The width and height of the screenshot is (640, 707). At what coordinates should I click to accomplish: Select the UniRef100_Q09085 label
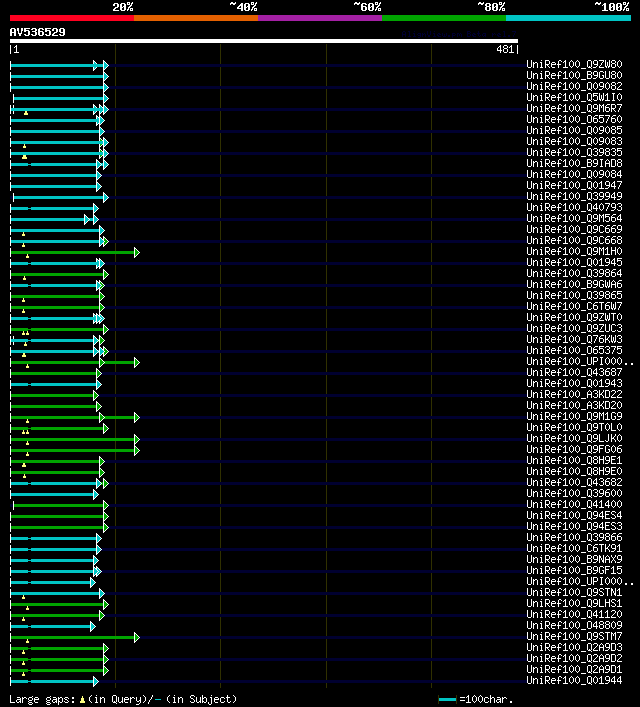(574, 130)
